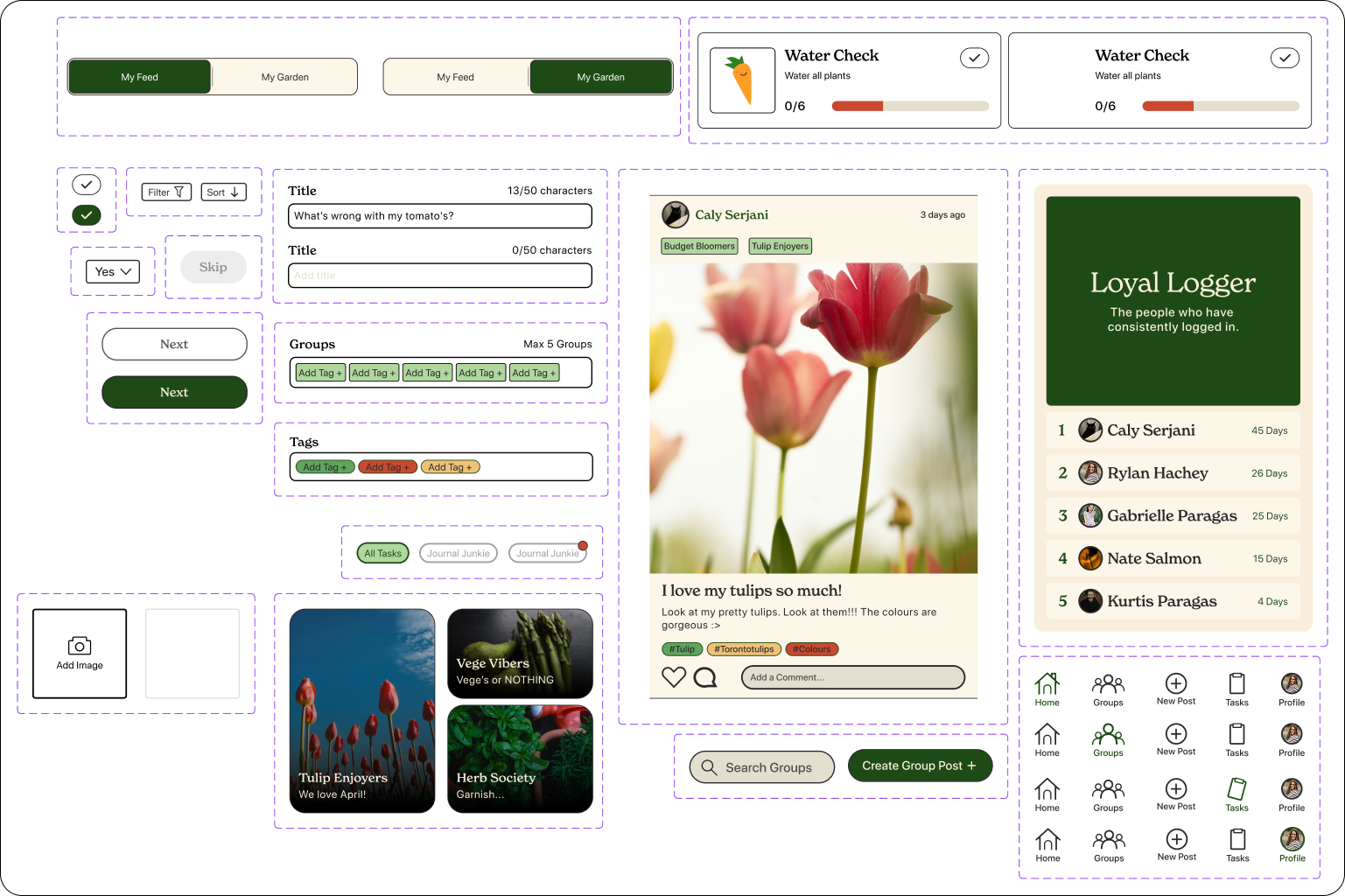The image size is (1345, 896).
Task: Click the green highlighted Home nav icon
Action: point(1047,683)
